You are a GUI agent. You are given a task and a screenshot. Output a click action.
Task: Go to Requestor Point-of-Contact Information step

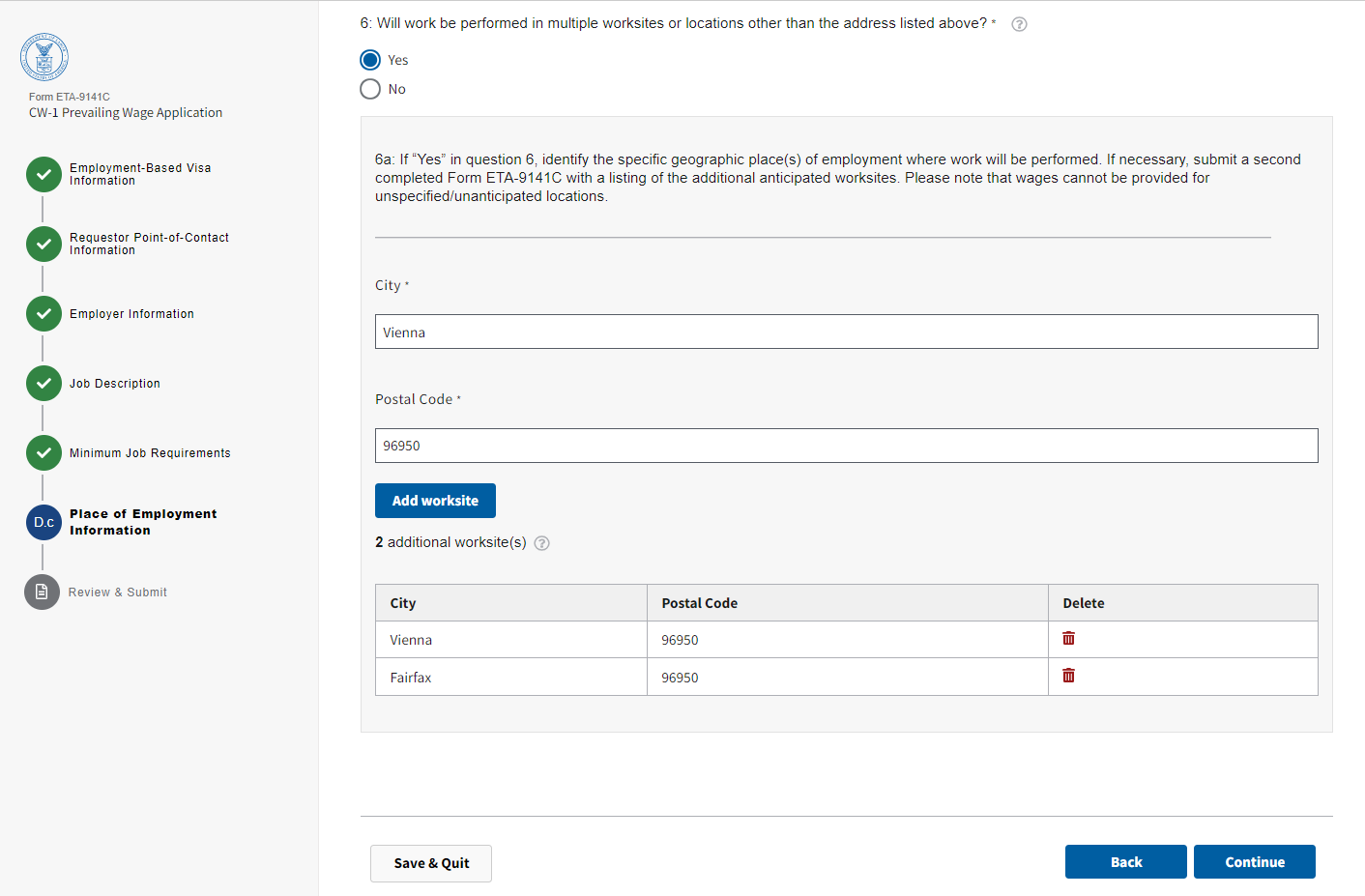[x=149, y=244]
